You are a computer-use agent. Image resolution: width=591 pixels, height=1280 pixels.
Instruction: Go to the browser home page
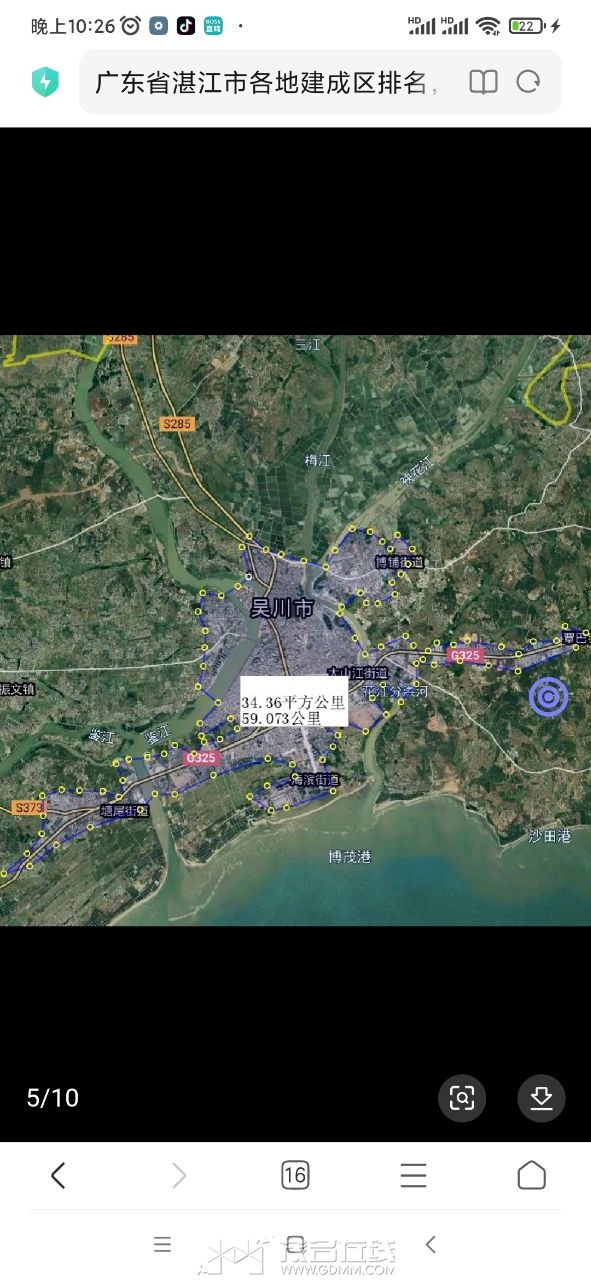[531, 1175]
